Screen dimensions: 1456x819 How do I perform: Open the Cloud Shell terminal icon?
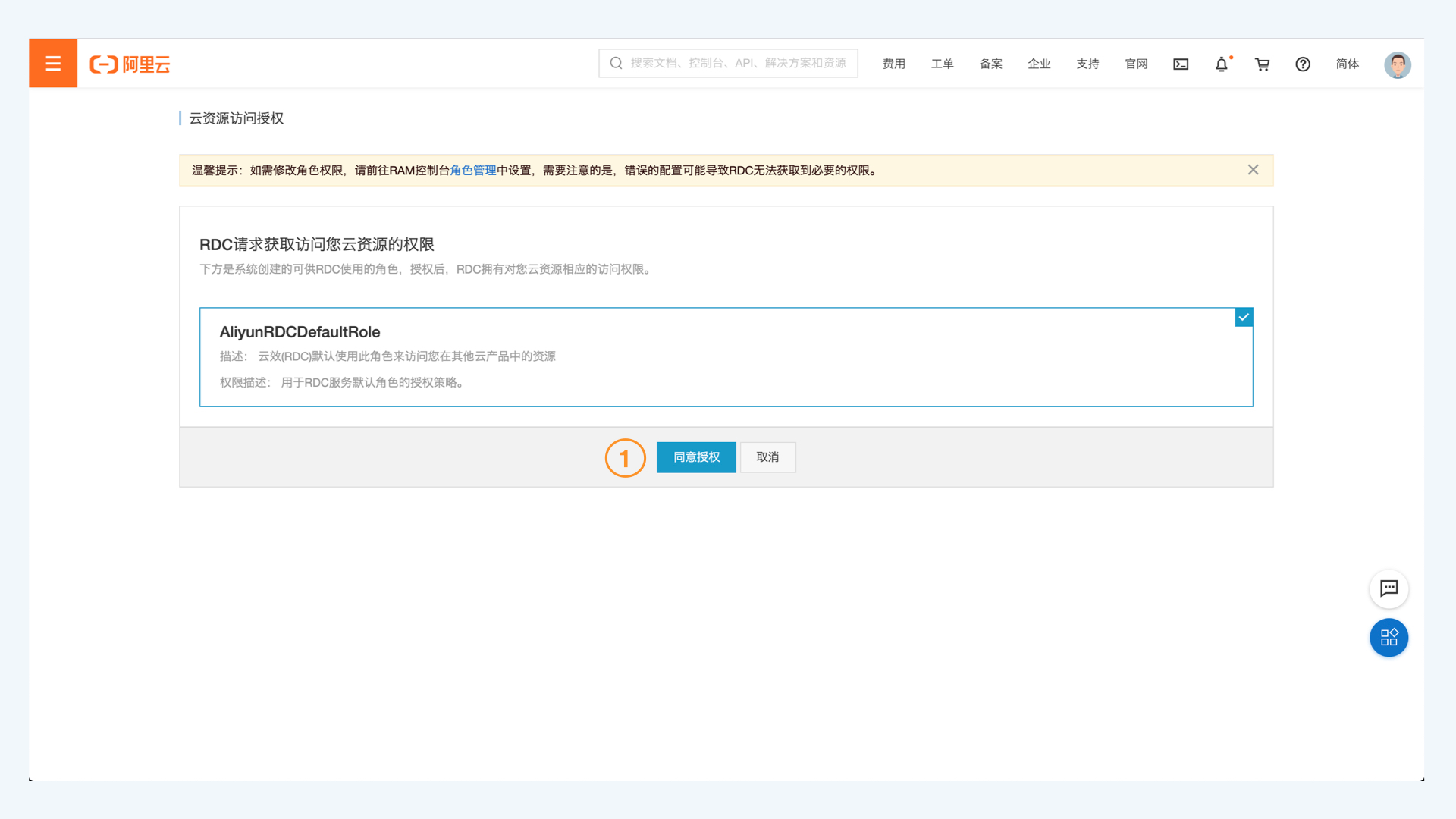point(1181,64)
